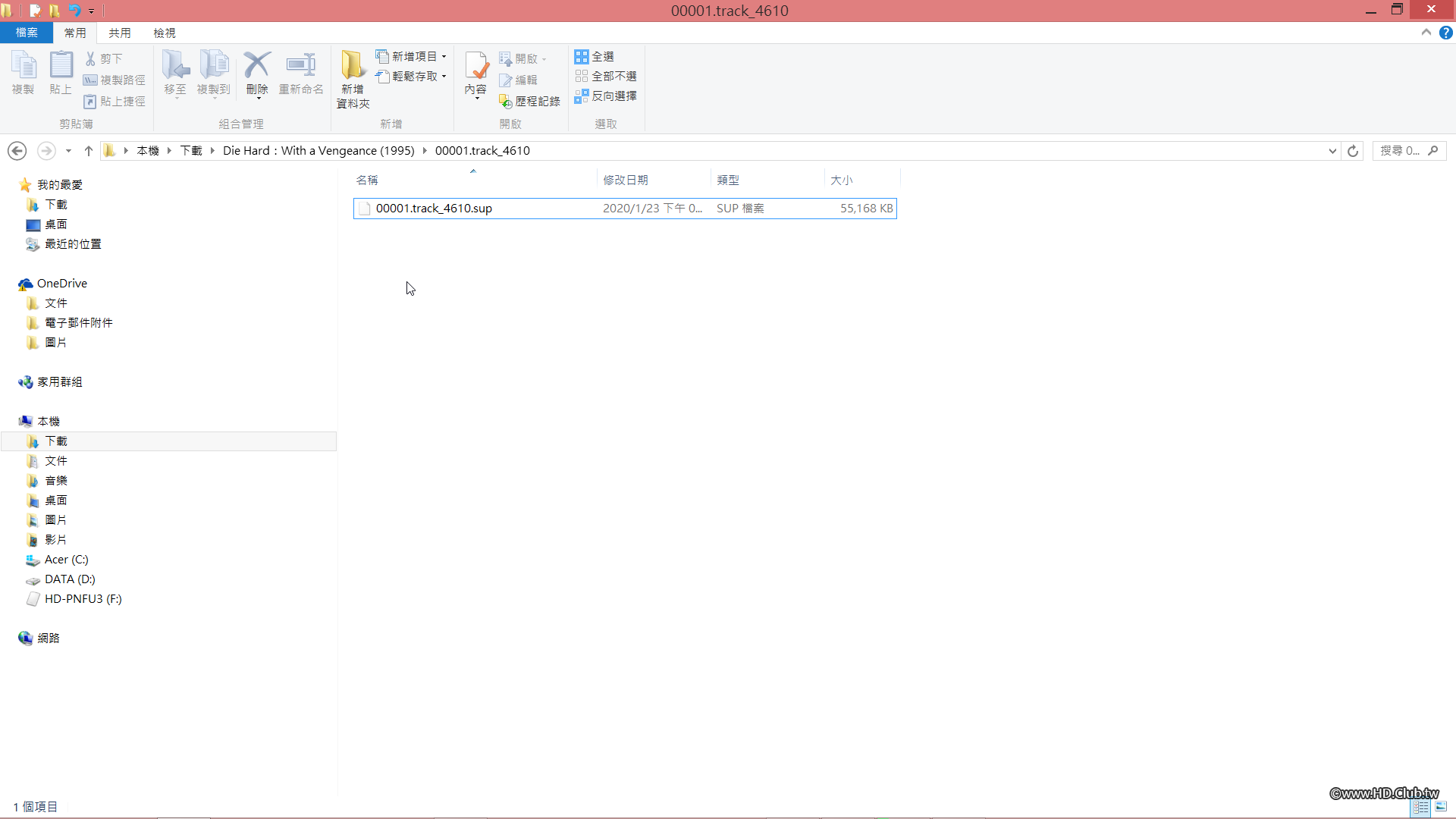Open the View (檢視) ribbon tab

tap(164, 33)
